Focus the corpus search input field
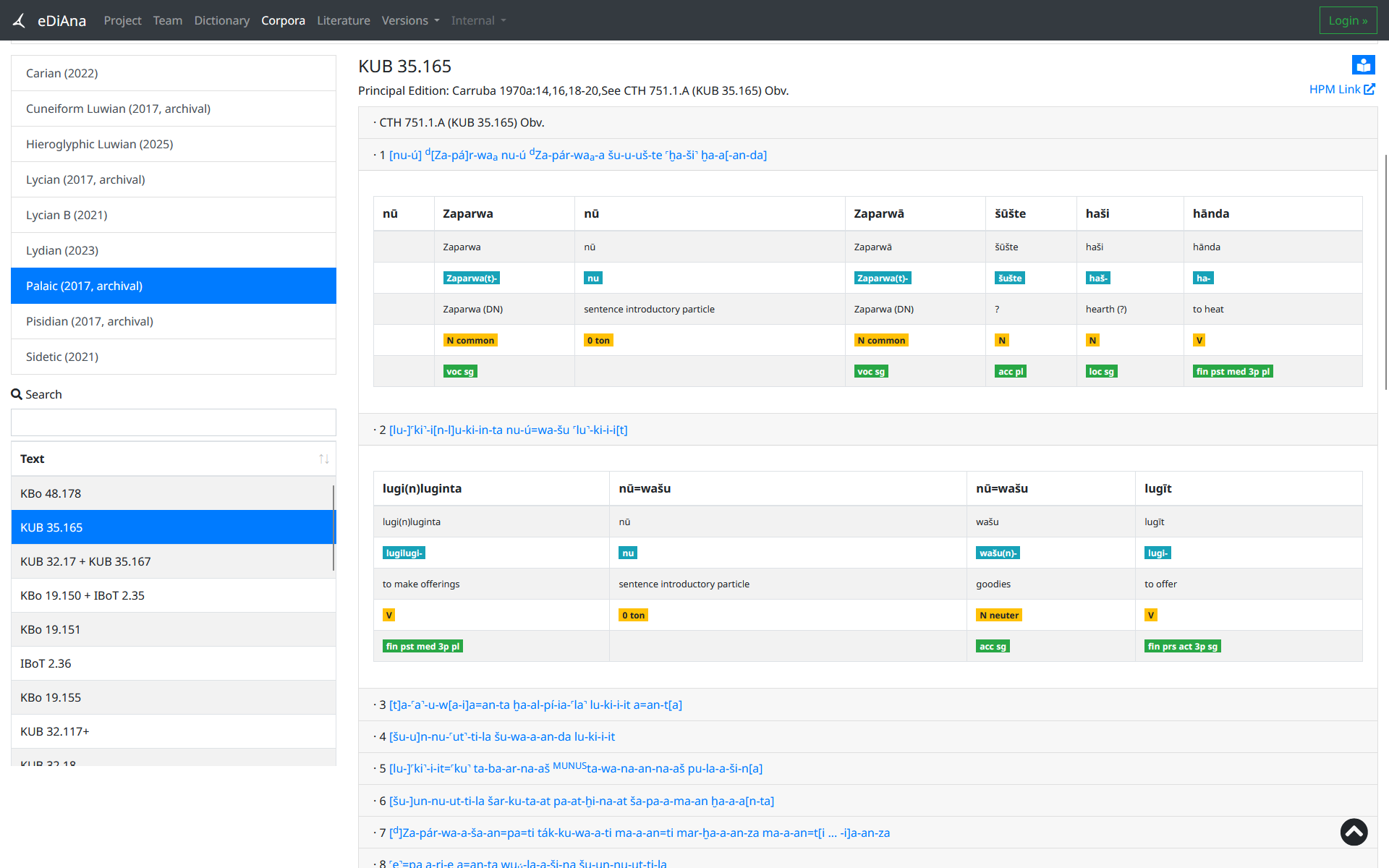Viewport: 1389px width, 868px height. [x=174, y=422]
